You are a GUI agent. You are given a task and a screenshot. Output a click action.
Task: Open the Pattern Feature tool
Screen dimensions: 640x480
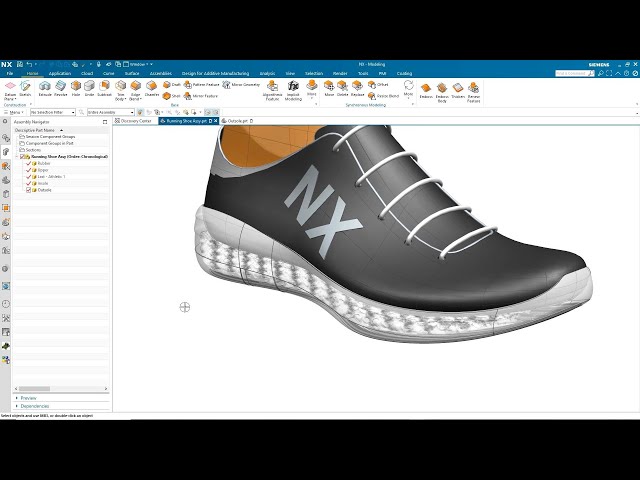(202, 84)
